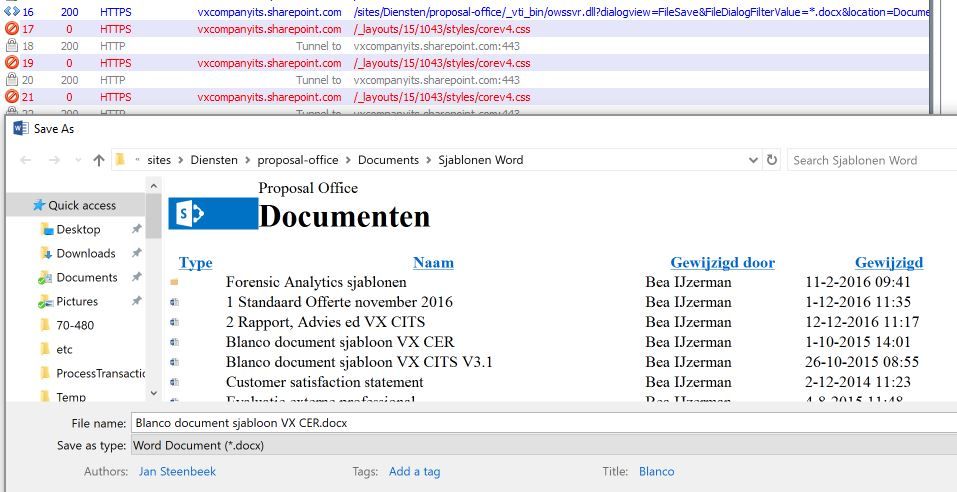Open Save as type dropdown

pyautogui.click(x=544, y=446)
